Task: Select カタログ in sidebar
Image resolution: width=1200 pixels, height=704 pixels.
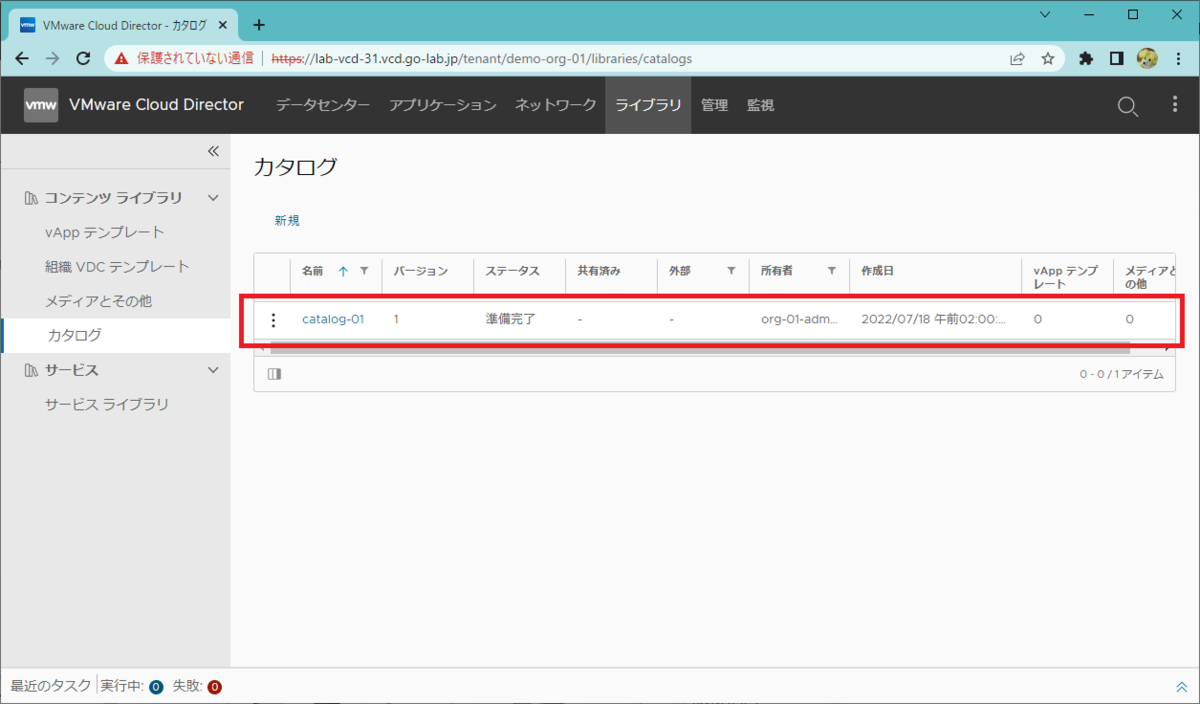Action: (115, 335)
